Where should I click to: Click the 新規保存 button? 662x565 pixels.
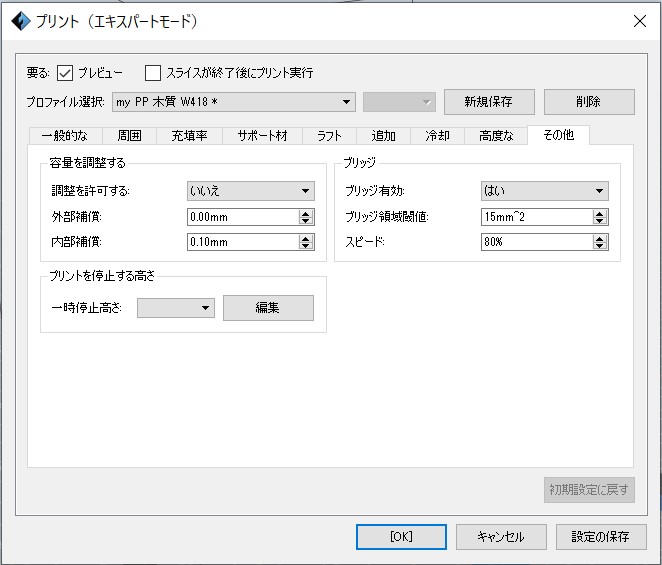tap(489, 102)
